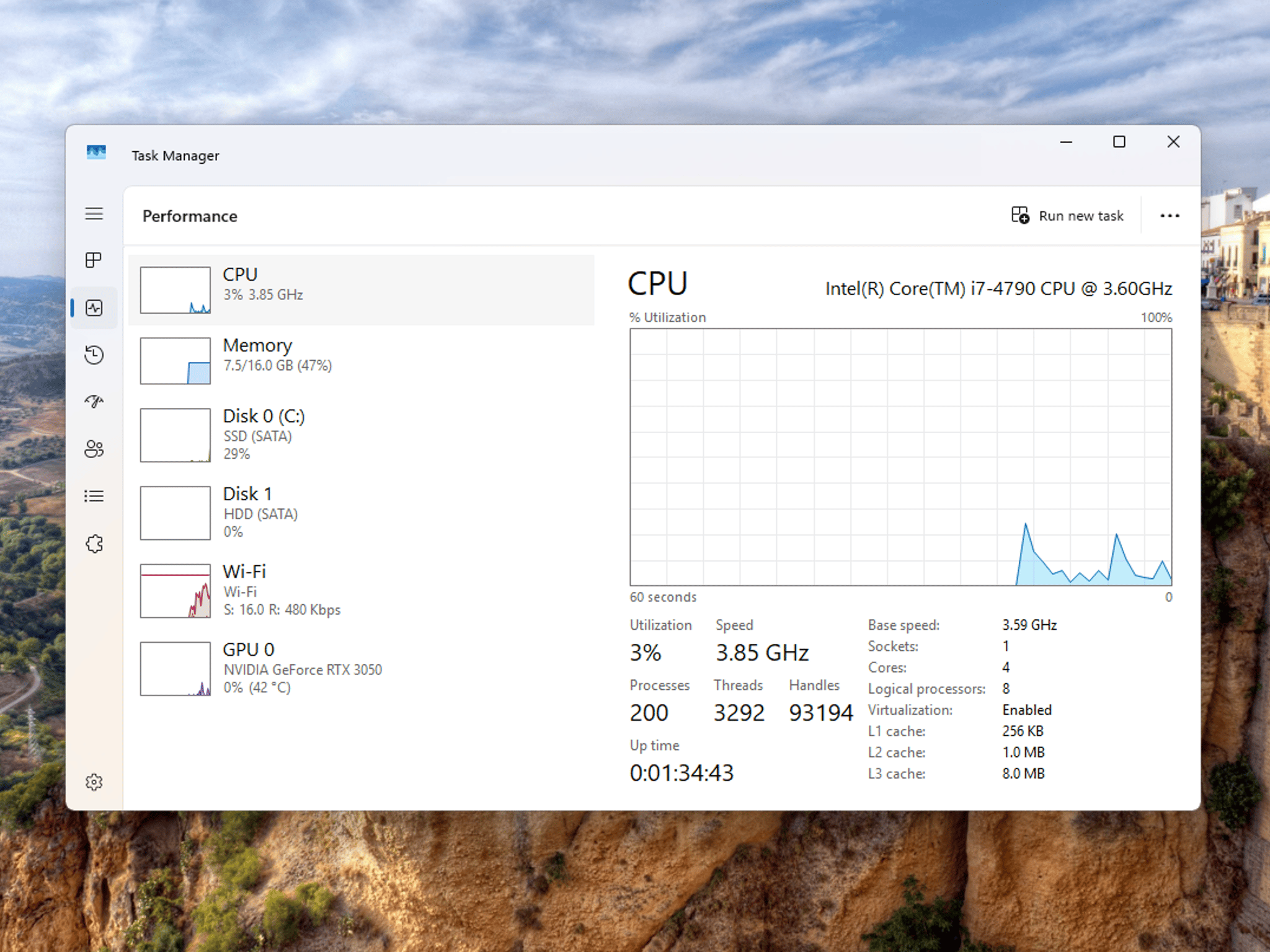This screenshot has width=1270, height=952.
Task: Open the App history page icon
Action: pyautogui.click(x=94, y=355)
